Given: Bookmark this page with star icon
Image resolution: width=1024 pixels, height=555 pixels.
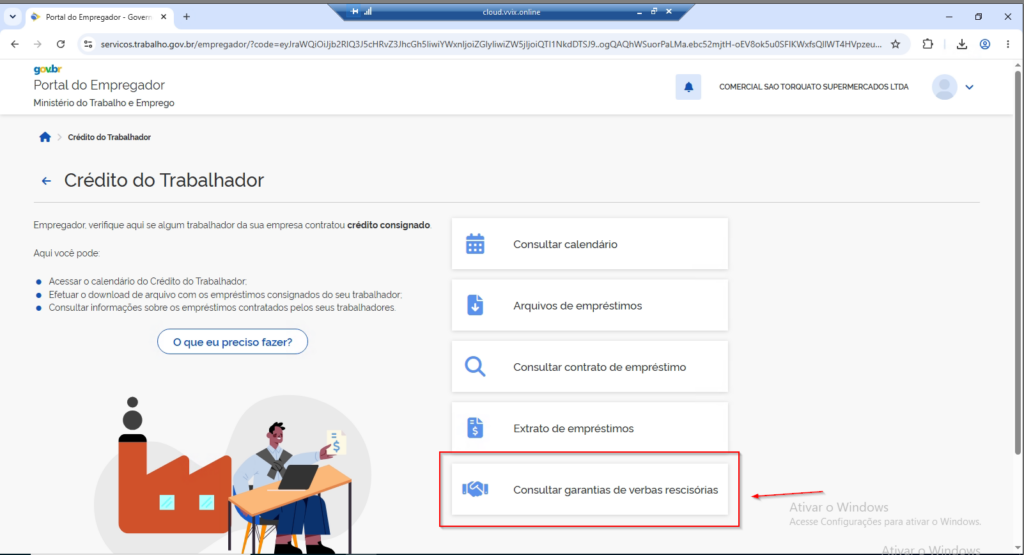Looking at the screenshot, I should point(895,44).
